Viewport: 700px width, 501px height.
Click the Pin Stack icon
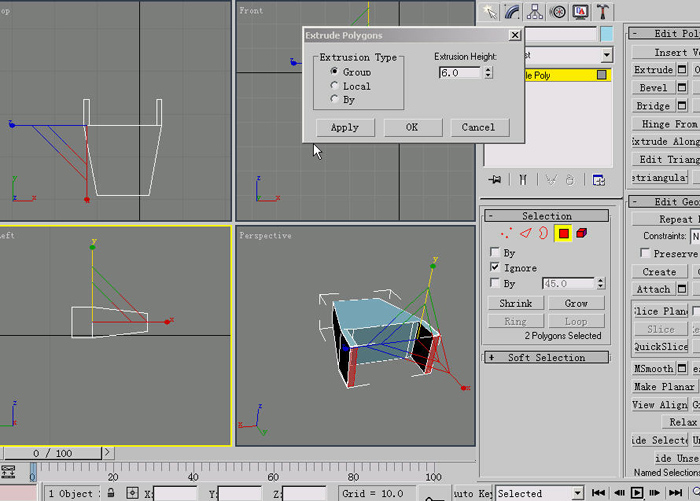tap(495, 180)
